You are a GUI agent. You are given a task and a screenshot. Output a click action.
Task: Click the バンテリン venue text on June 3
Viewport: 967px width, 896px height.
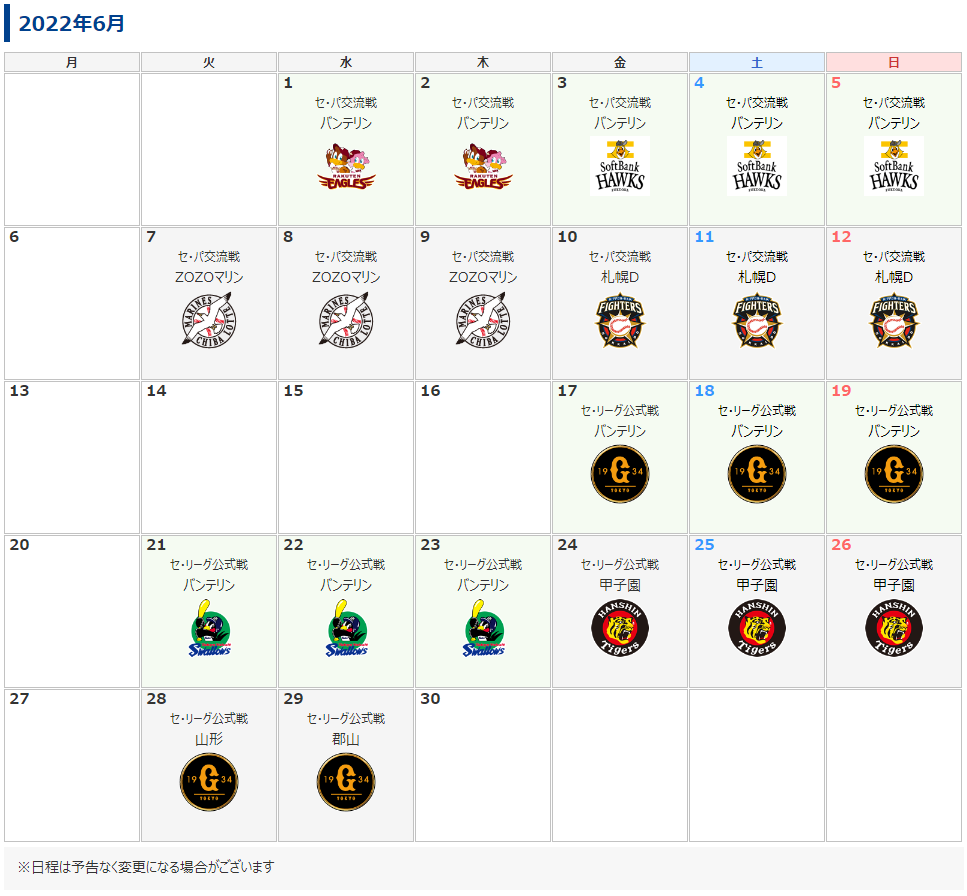(x=620, y=123)
